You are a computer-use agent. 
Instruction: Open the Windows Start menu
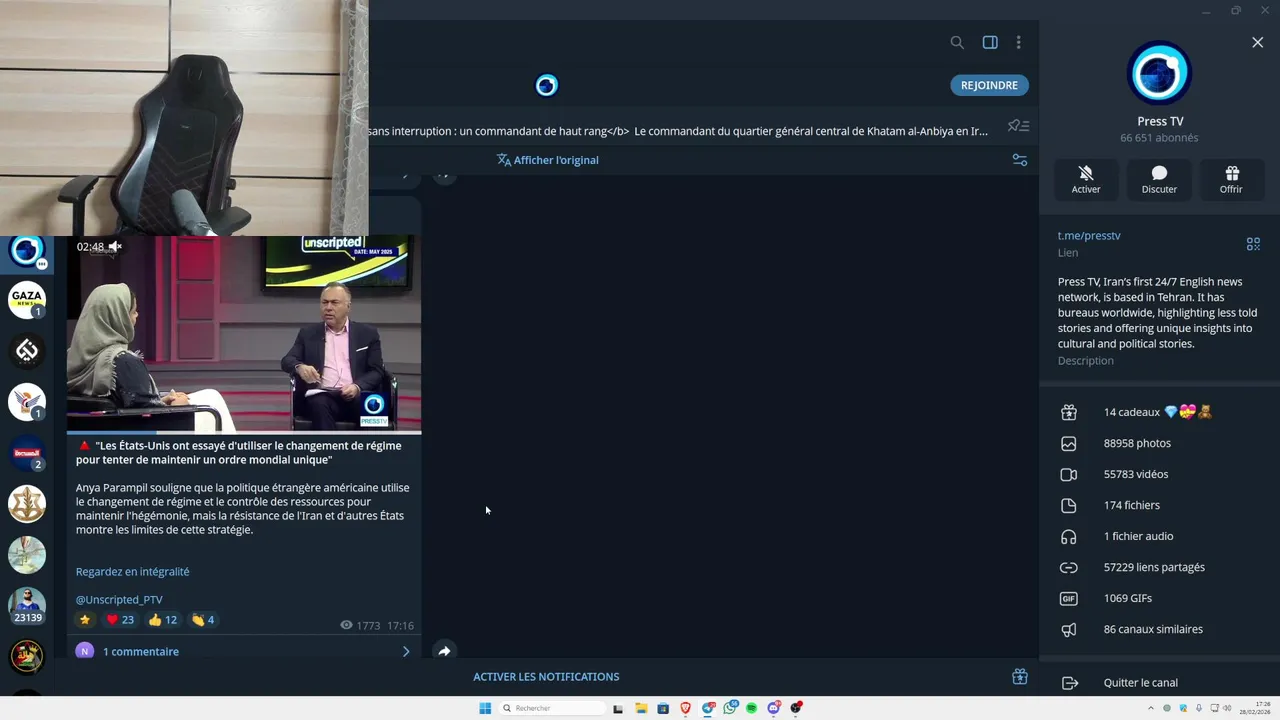coord(485,708)
